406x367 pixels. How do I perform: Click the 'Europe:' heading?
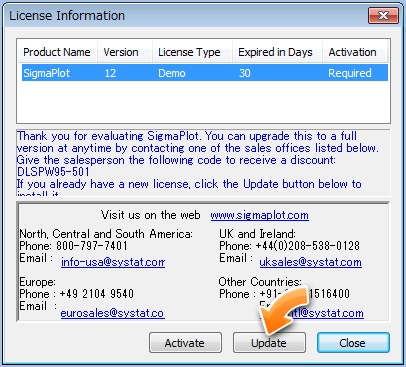coord(38,282)
